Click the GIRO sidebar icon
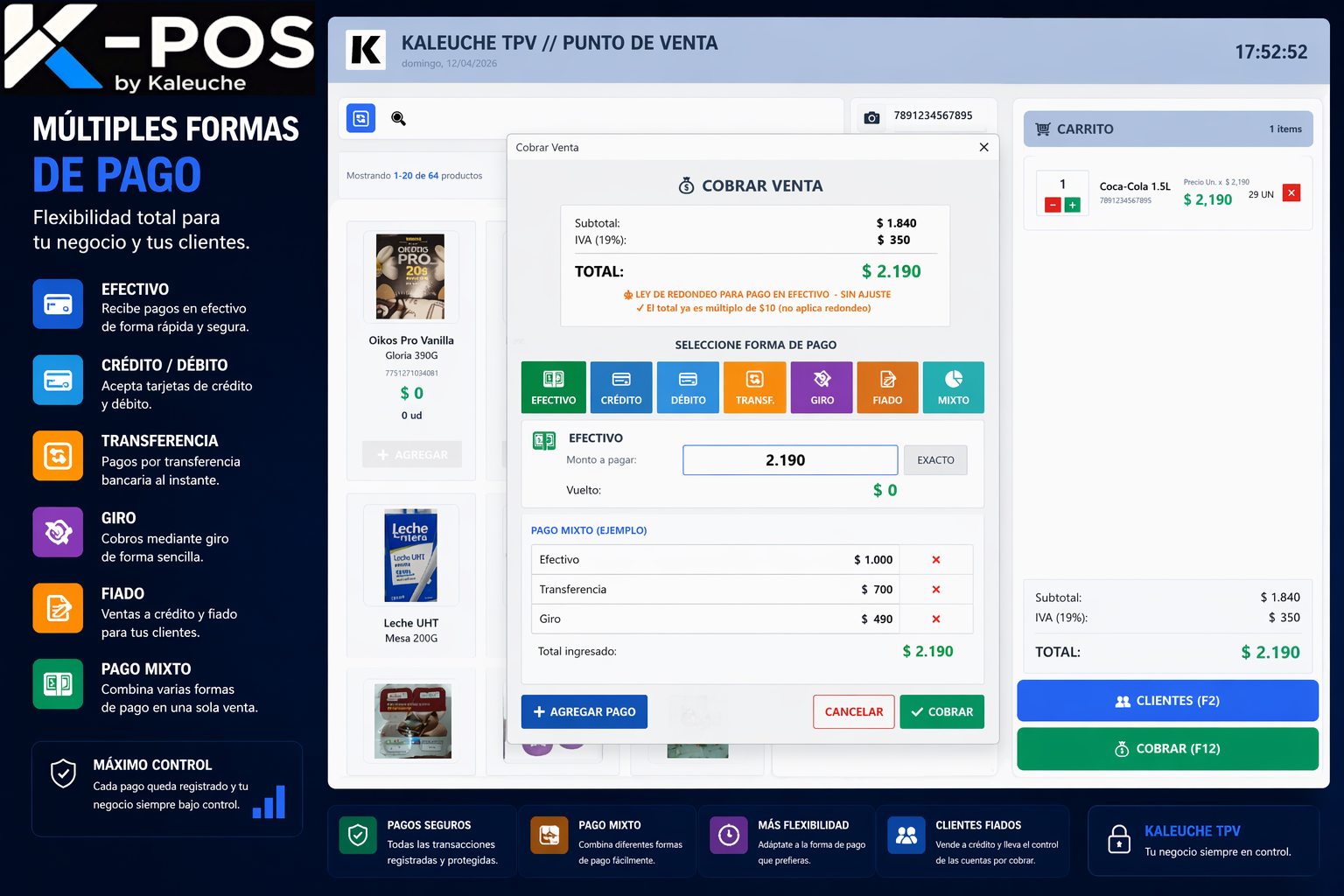 (x=58, y=532)
